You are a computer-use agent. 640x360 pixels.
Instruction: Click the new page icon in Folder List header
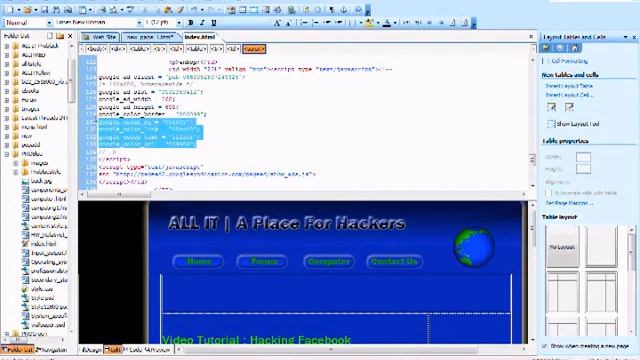[x=50, y=36]
